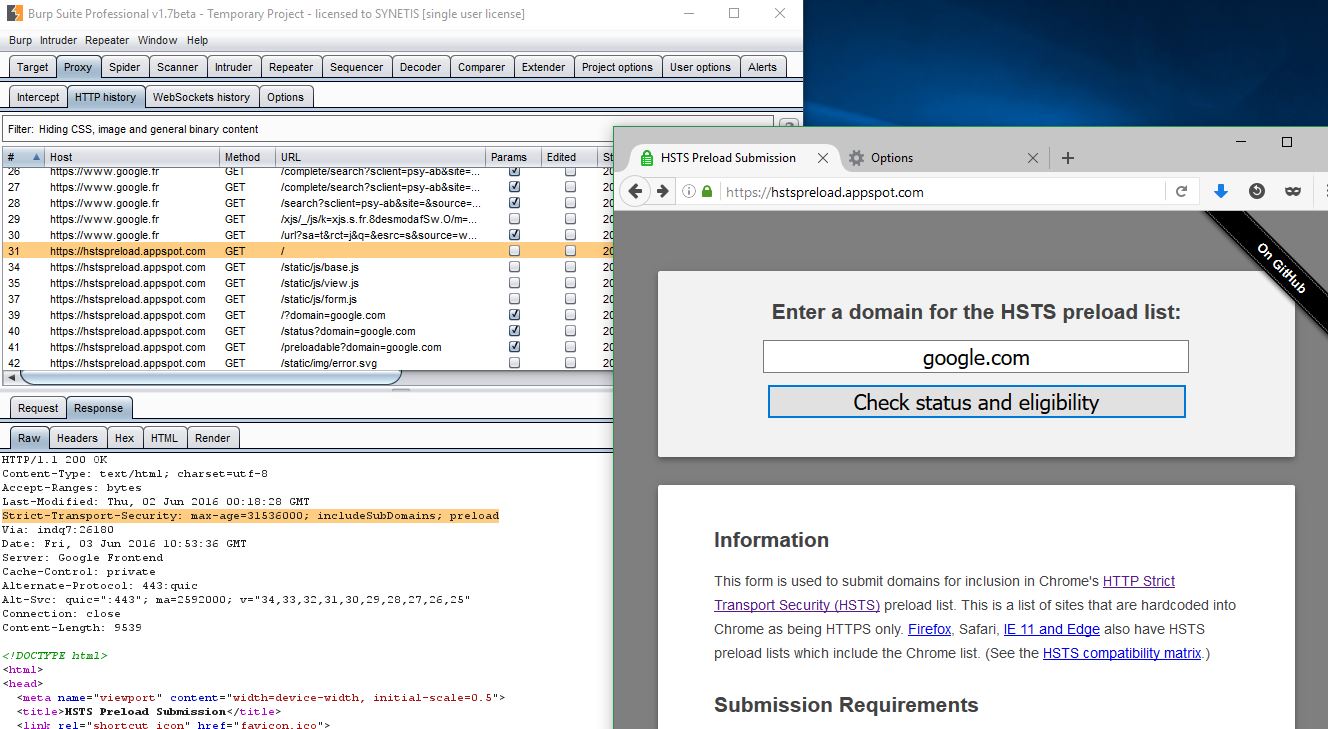Switch to the Extender tab

pos(543,67)
